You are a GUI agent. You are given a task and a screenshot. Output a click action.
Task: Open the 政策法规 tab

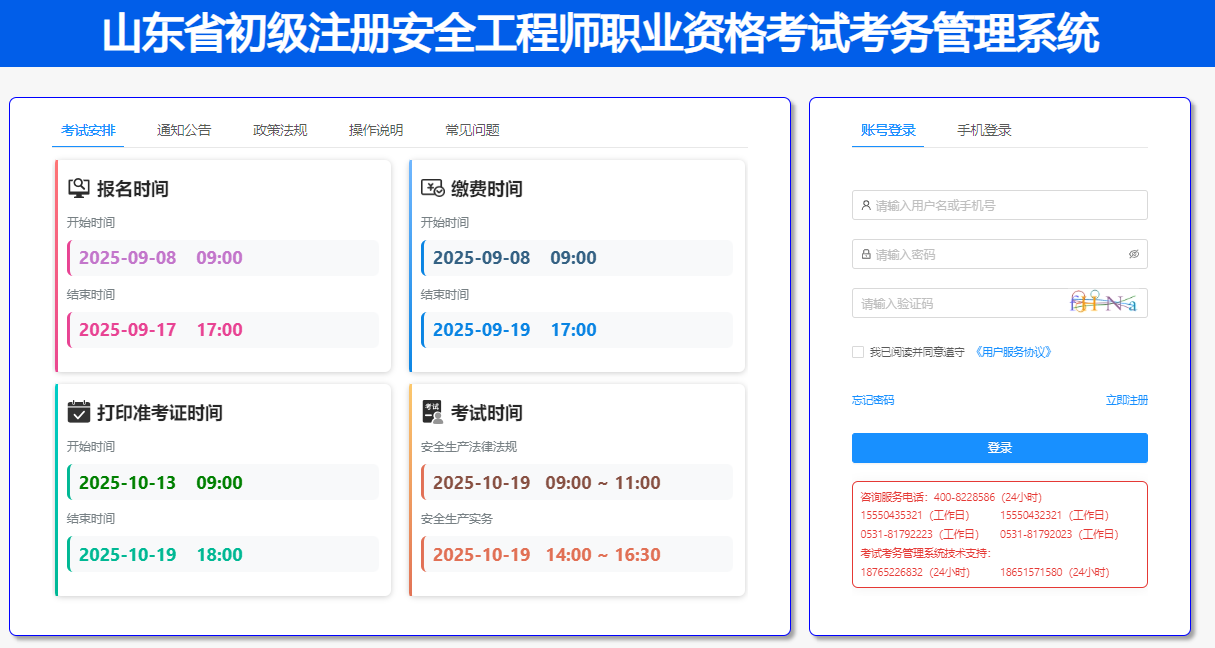tap(280, 130)
